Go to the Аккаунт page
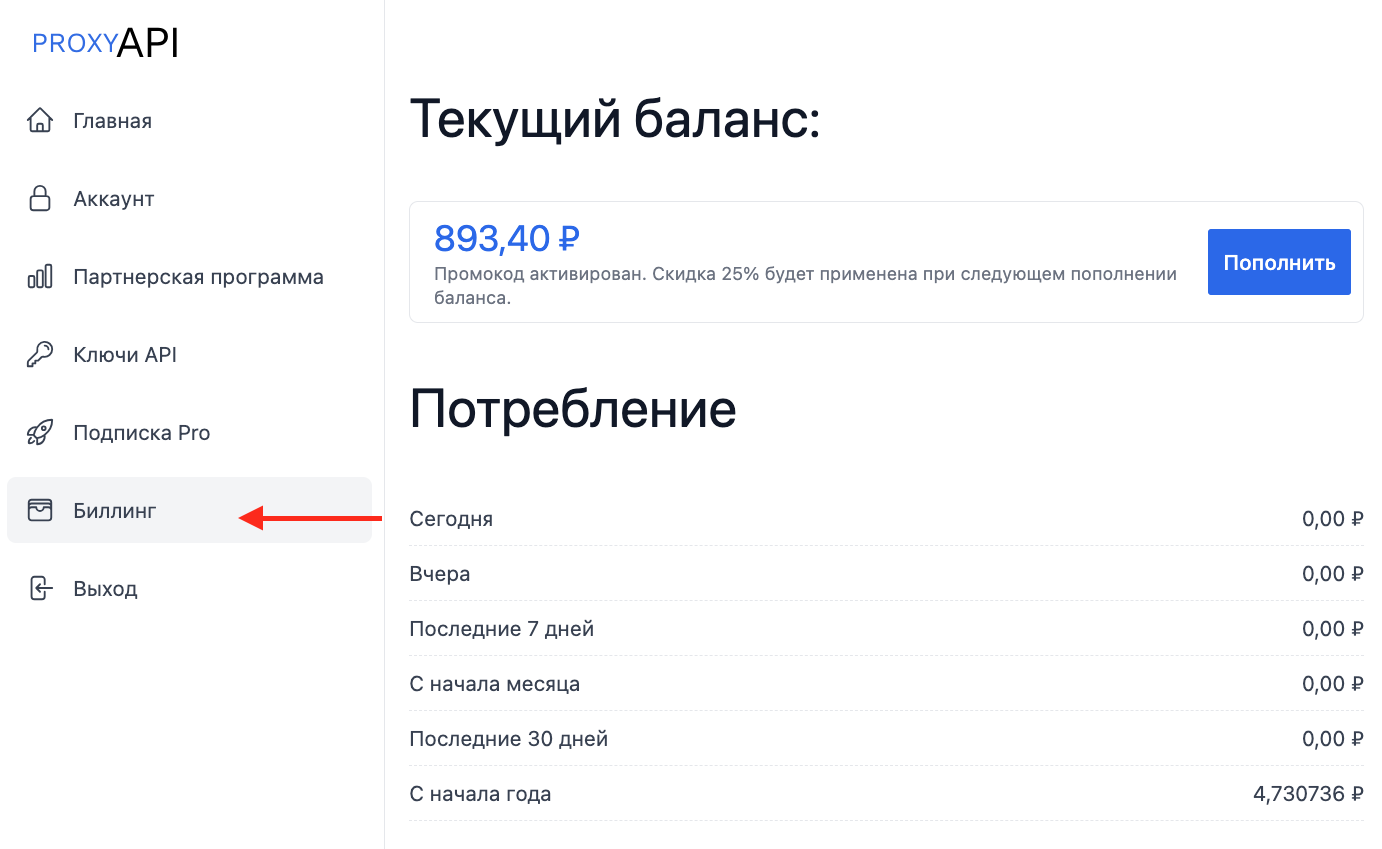This screenshot has height=849, width=1382. 113,199
